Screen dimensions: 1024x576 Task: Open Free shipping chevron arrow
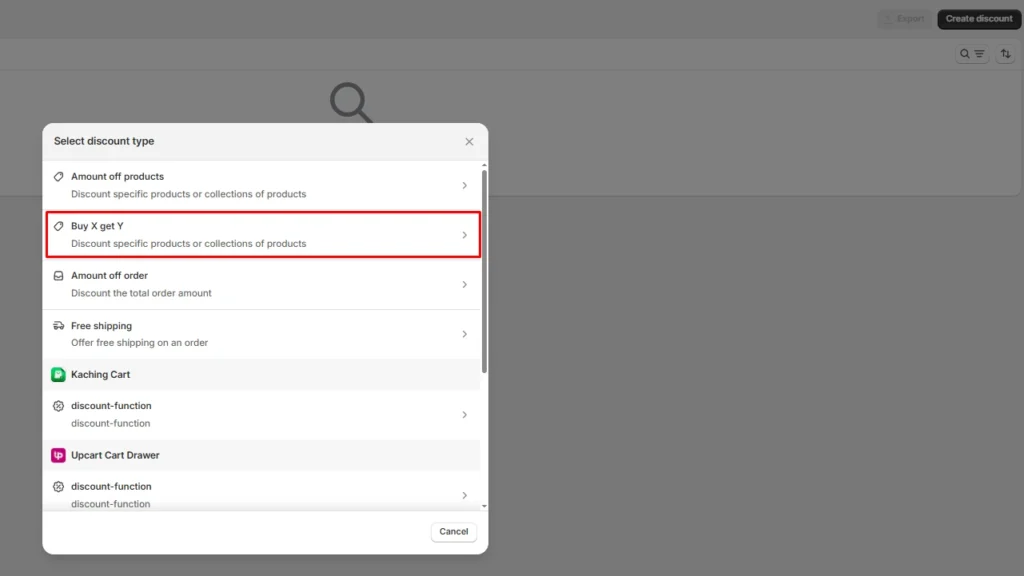(x=464, y=334)
